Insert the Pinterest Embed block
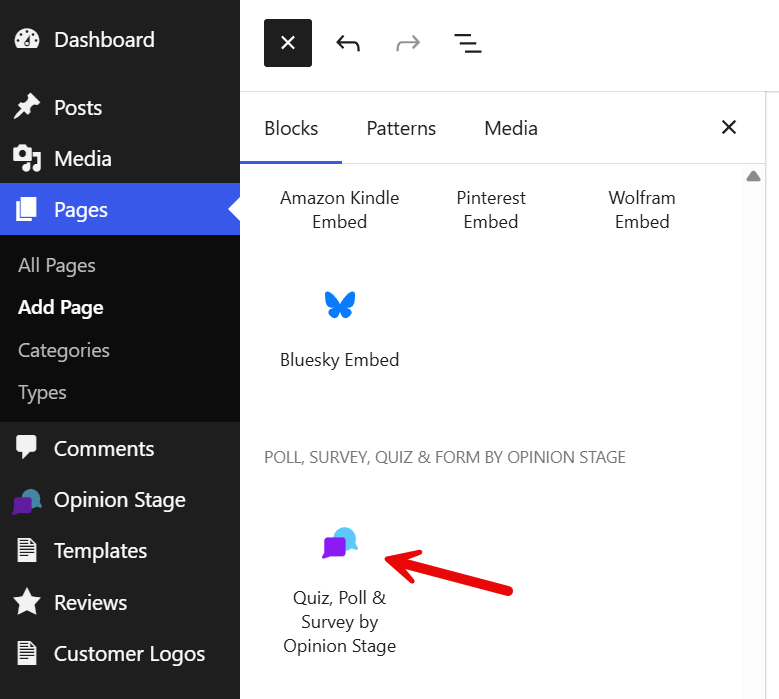The width and height of the screenshot is (779, 699). point(491,209)
